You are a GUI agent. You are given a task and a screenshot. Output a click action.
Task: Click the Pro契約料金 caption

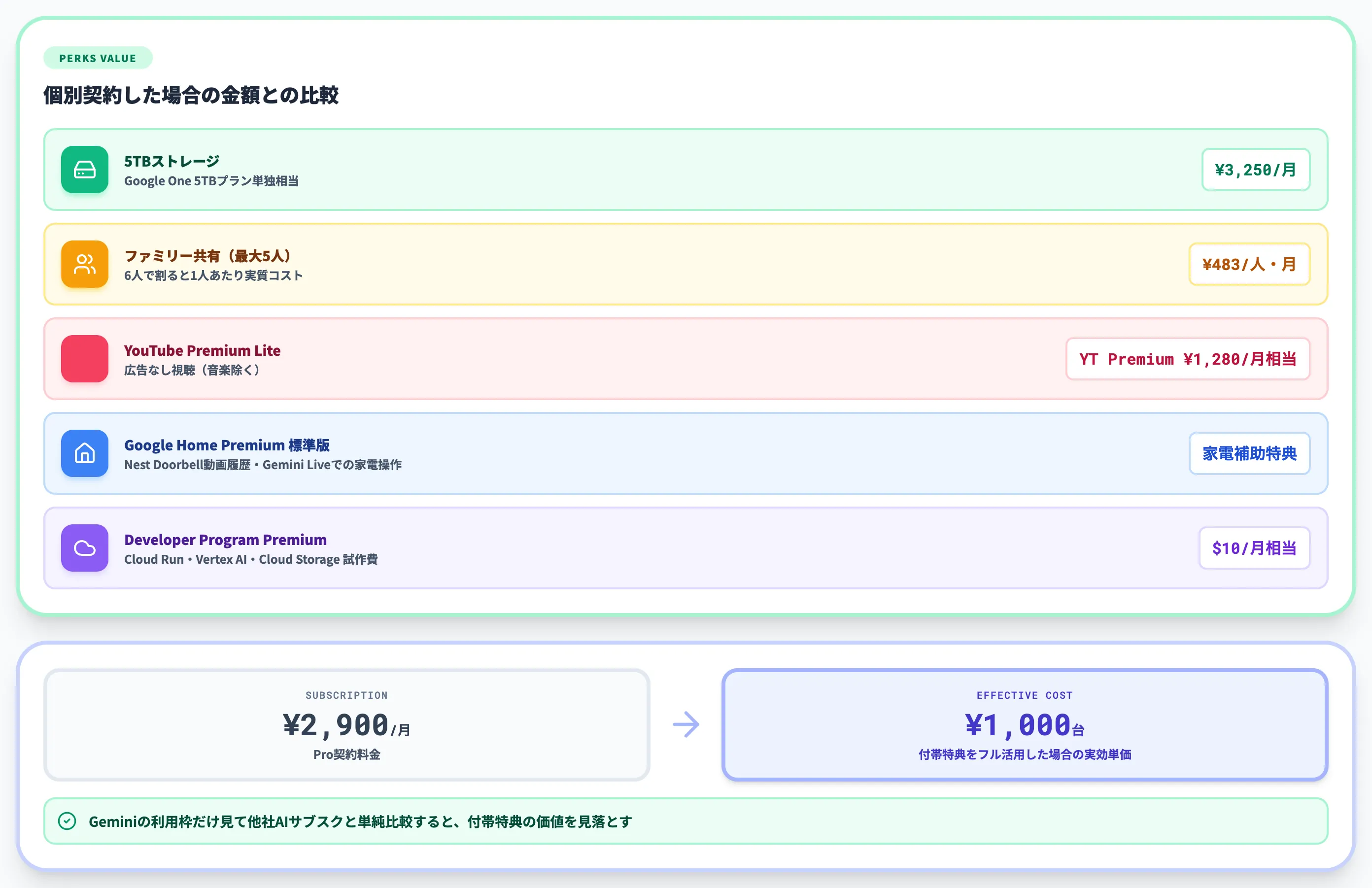tap(346, 754)
